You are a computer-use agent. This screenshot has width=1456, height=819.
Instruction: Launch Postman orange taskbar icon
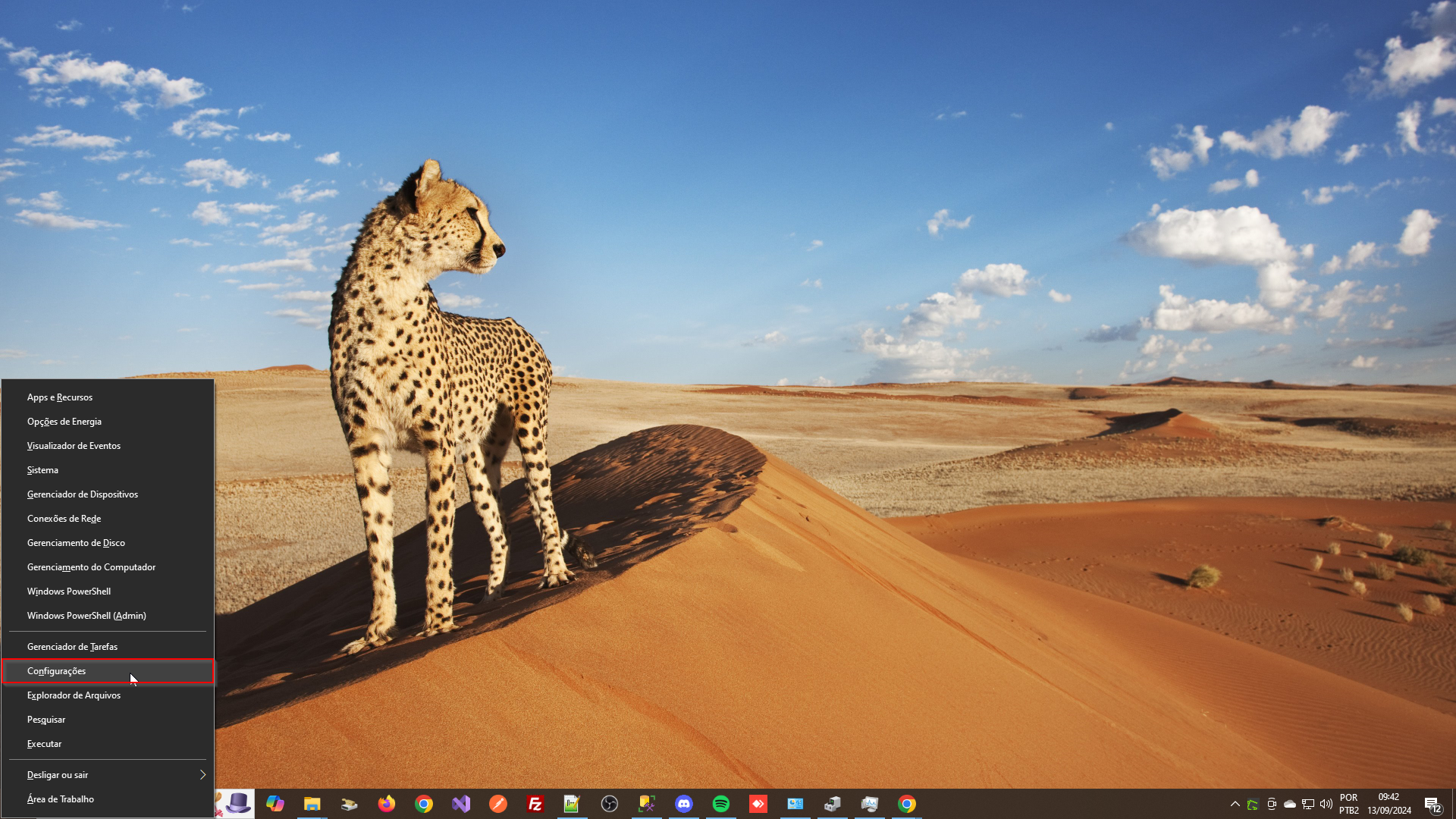497,804
